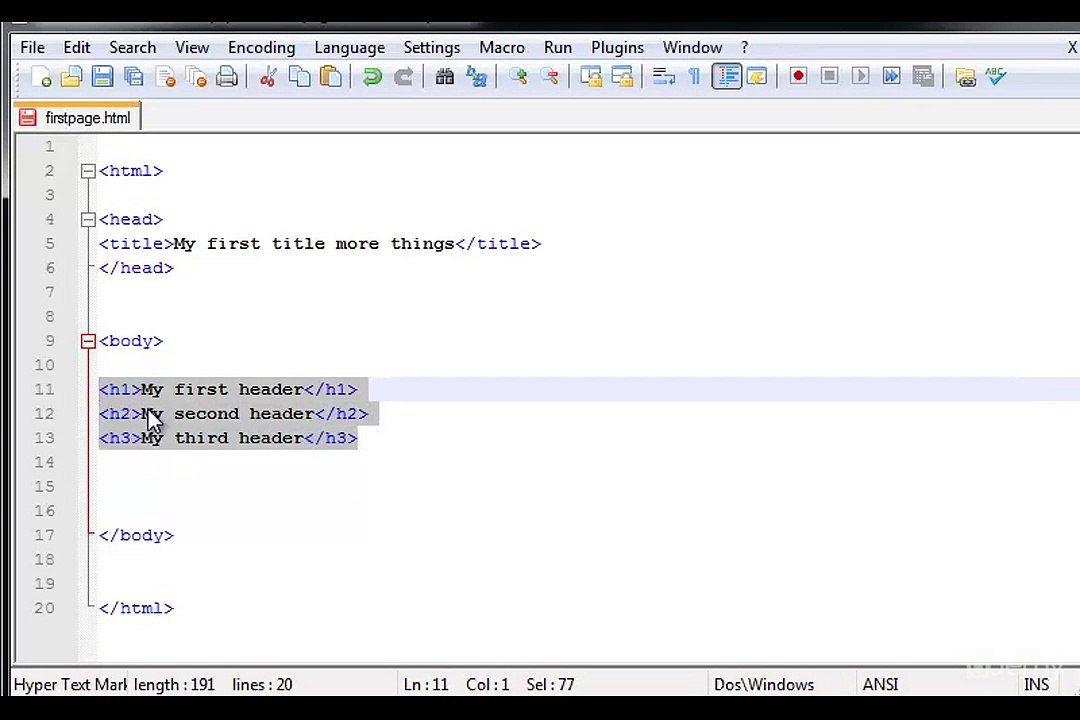Open the Run menu
Image resolution: width=1080 pixels, height=720 pixels.
point(557,48)
